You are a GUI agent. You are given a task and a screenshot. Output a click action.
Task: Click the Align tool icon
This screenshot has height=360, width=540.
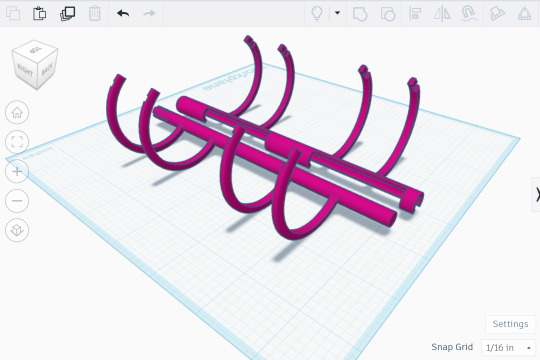[415, 14]
